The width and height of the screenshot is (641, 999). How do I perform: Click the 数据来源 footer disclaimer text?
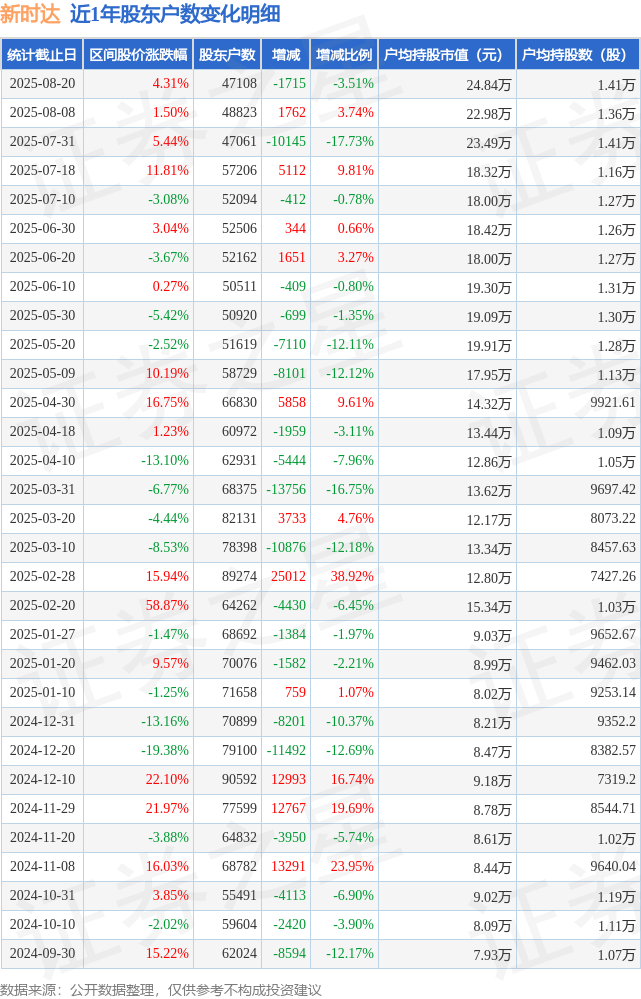pos(161,989)
